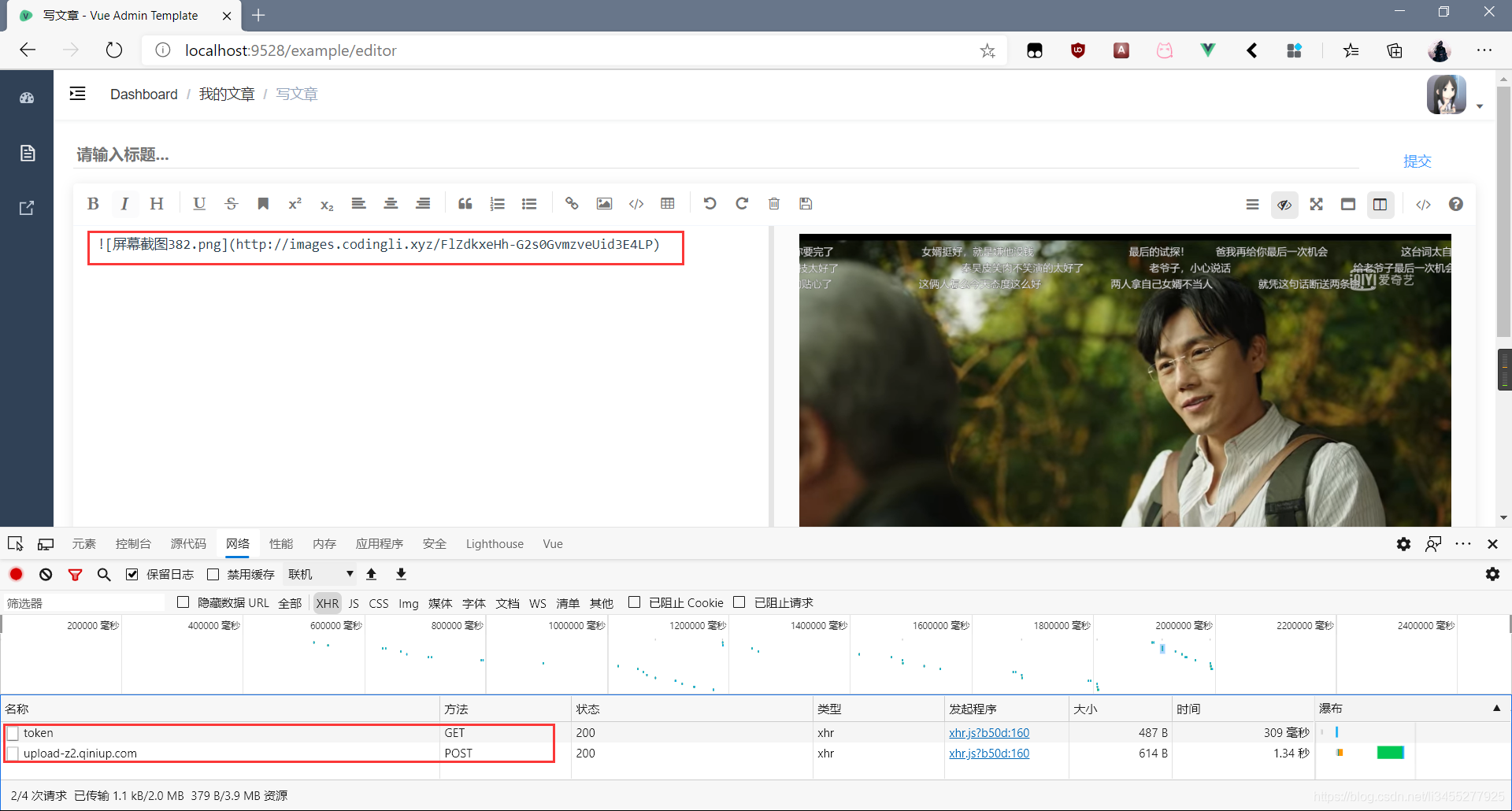
Task: Open the articles document sidebar icon
Action: pos(27,153)
